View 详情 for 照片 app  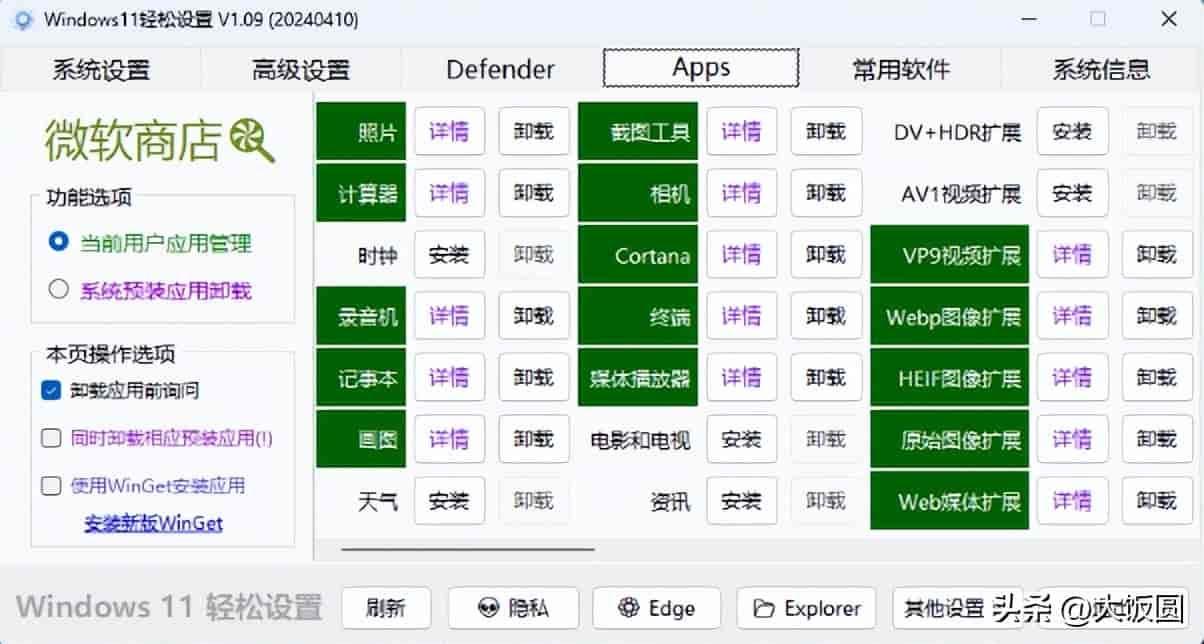click(x=449, y=131)
